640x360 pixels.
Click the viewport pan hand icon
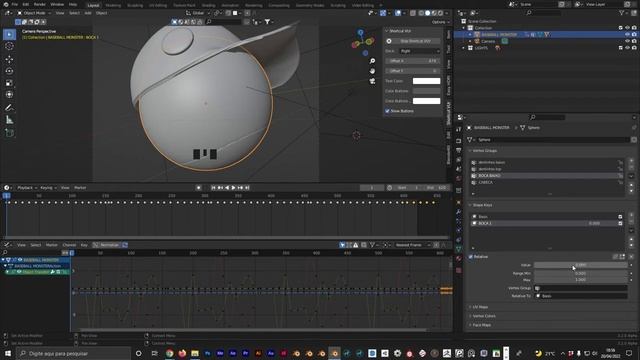372,71
